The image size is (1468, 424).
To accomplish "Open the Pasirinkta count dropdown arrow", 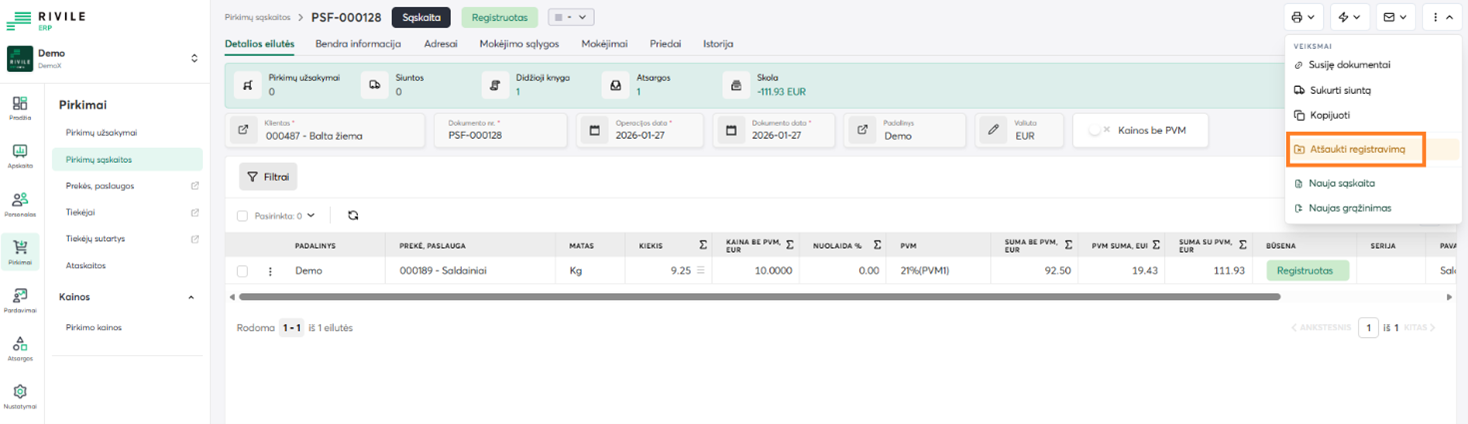I will 311,215.
